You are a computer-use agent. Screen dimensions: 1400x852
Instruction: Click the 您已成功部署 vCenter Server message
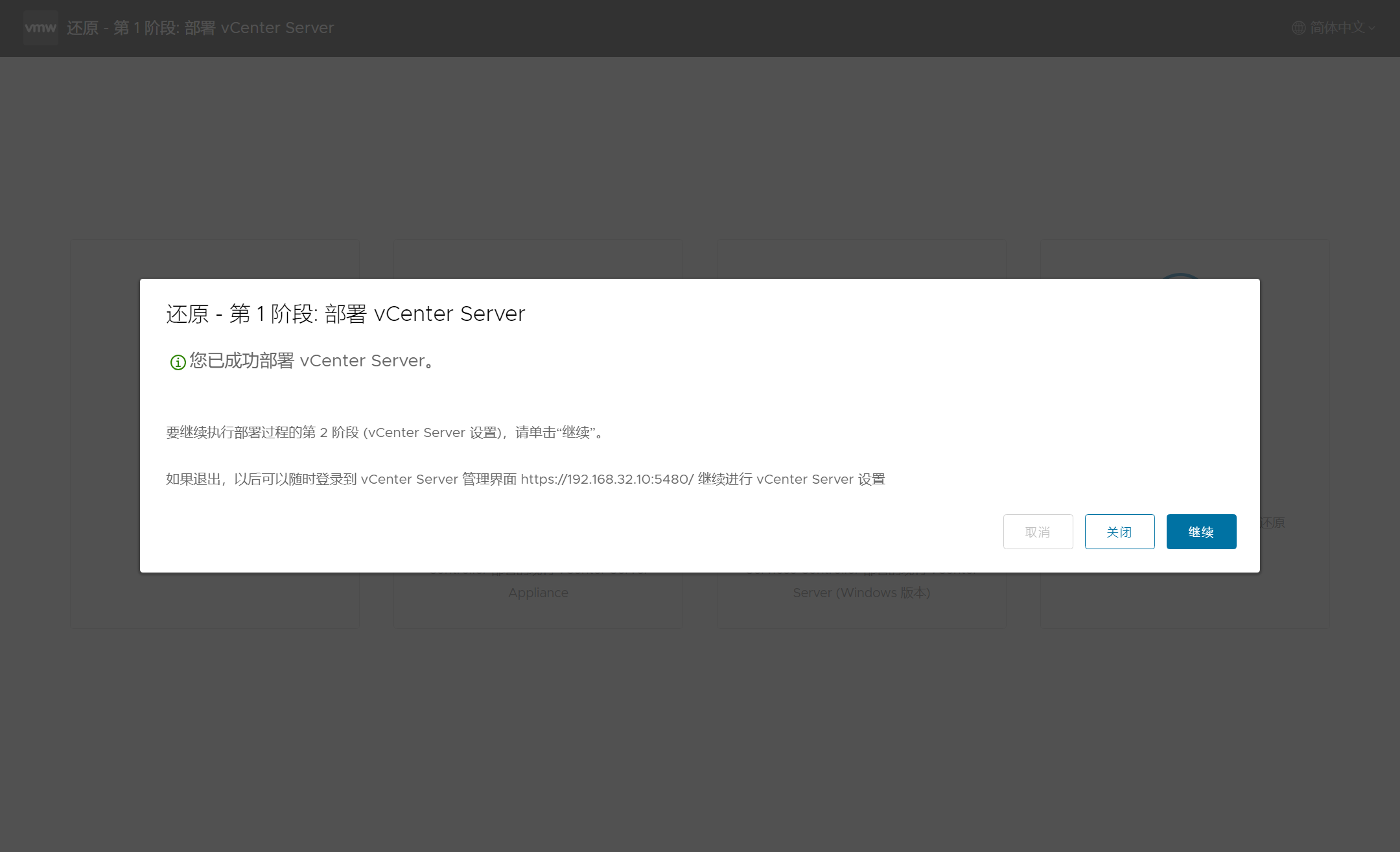(x=311, y=361)
